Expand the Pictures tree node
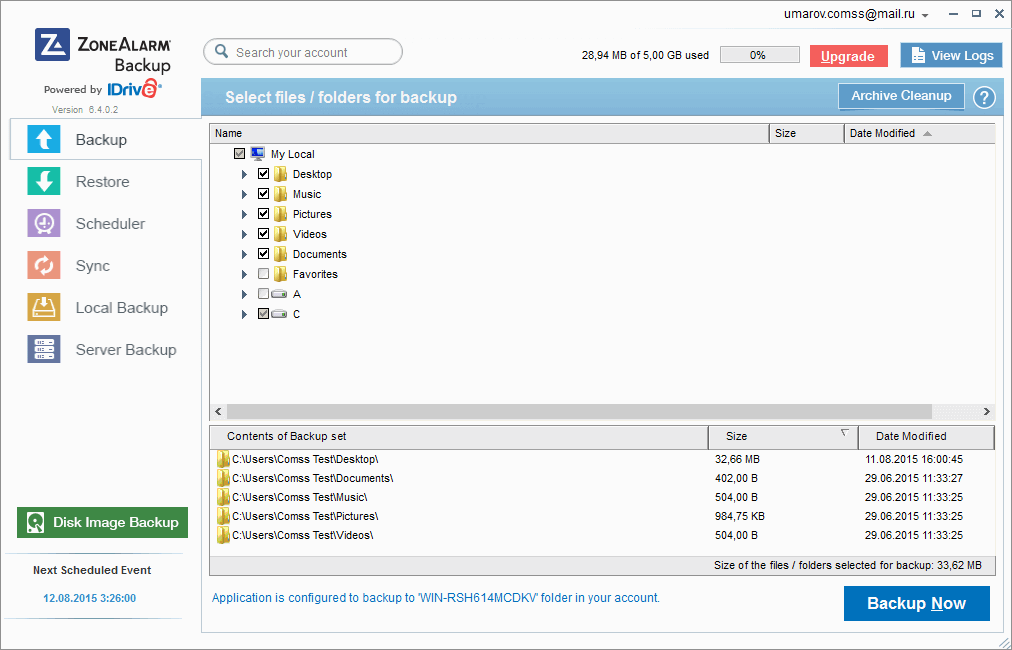Image resolution: width=1012 pixels, height=650 pixels. pyautogui.click(x=245, y=214)
